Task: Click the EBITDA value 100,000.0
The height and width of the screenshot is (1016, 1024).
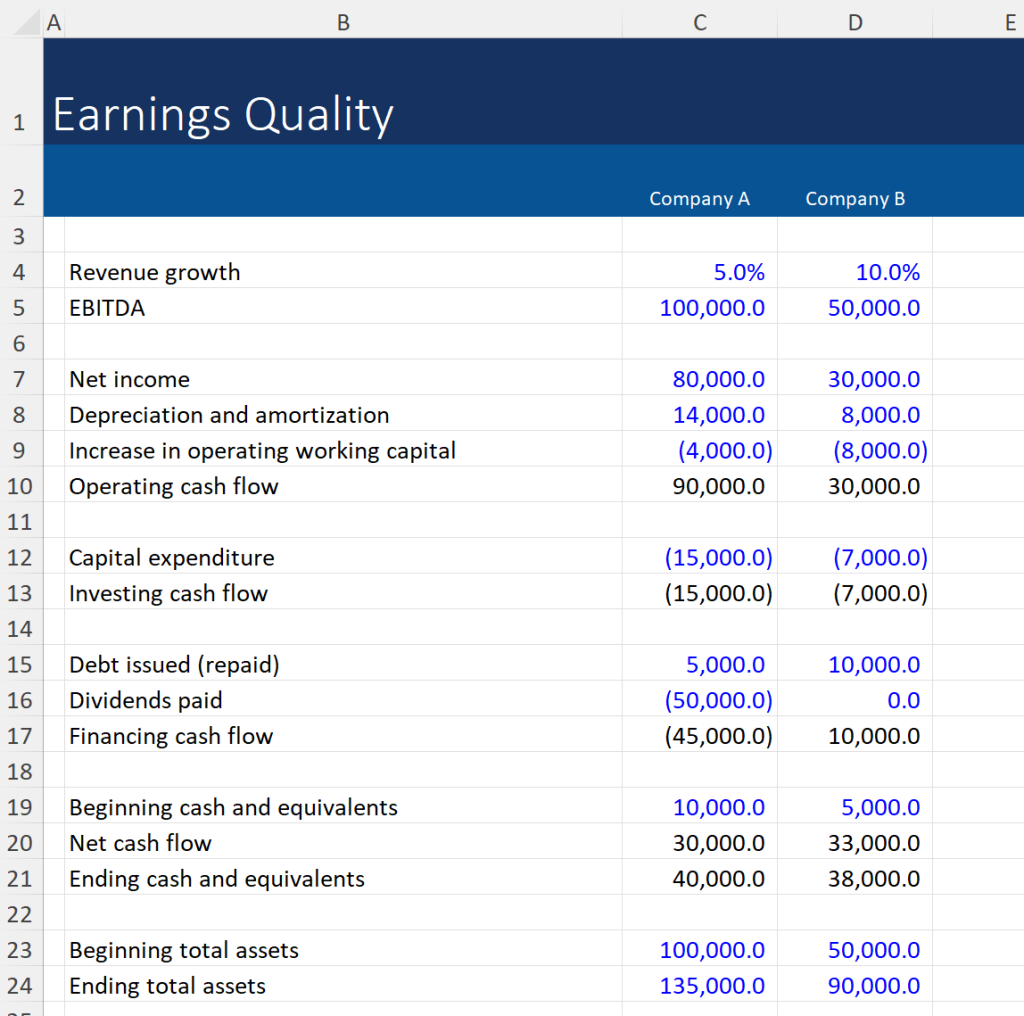Action: click(x=699, y=308)
